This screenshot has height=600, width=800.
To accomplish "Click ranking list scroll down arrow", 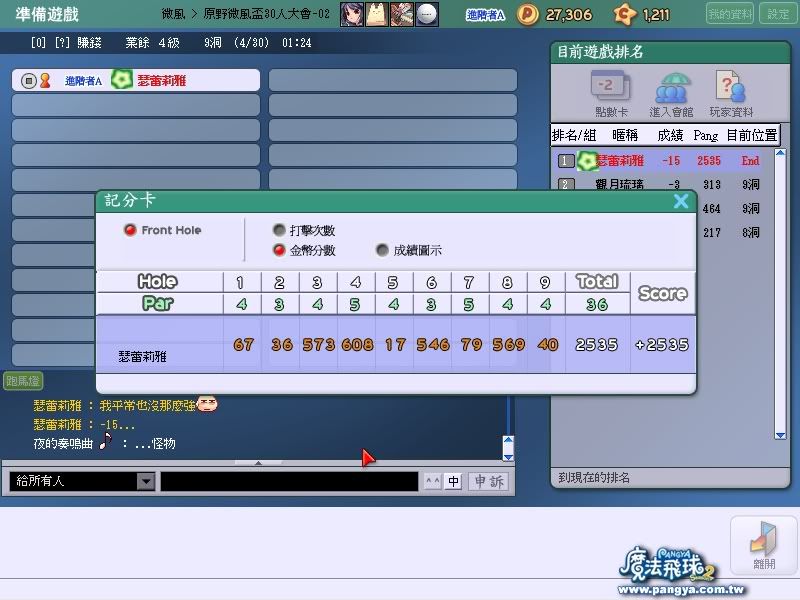I will pos(780,435).
